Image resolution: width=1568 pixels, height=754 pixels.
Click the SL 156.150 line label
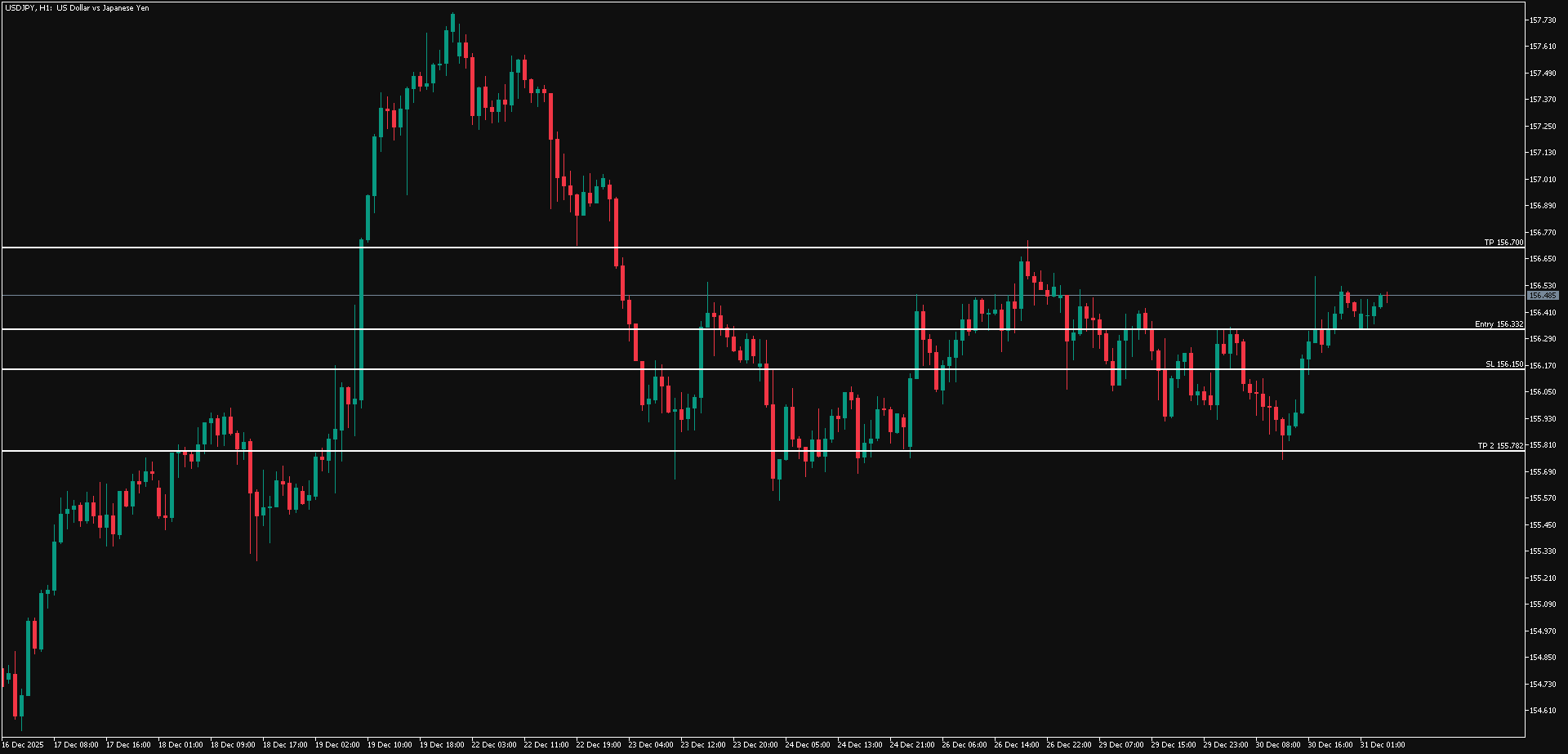click(x=1503, y=364)
